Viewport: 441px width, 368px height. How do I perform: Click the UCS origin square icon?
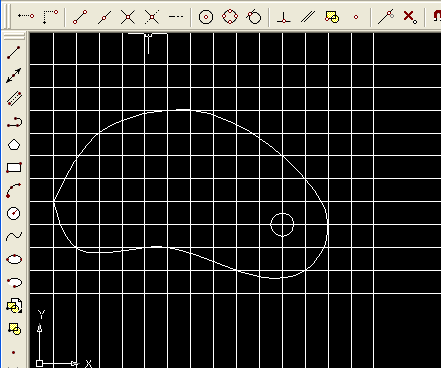pos(39,363)
